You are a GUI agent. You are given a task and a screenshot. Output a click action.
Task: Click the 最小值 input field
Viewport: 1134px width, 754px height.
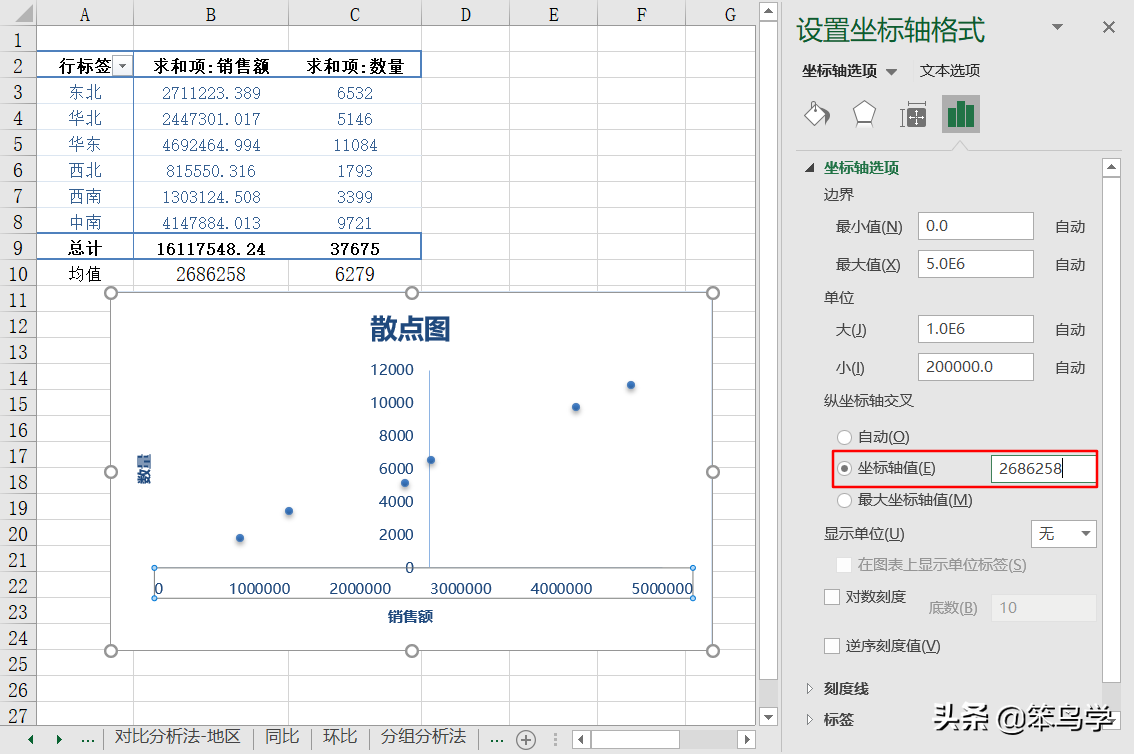(x=976, y=226)
